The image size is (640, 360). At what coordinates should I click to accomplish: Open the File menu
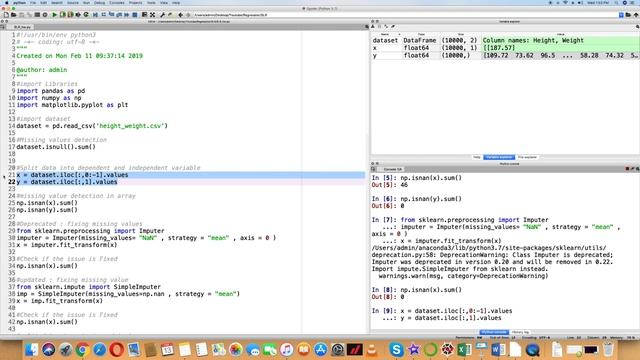(x=33, y=3)
